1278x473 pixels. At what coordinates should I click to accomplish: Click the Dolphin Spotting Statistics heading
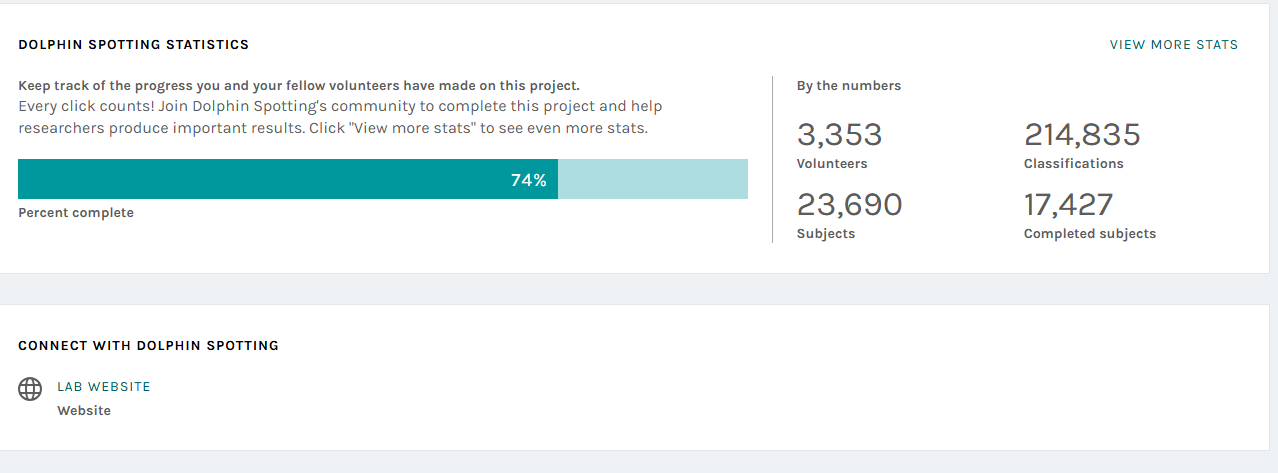click(134, 45)
